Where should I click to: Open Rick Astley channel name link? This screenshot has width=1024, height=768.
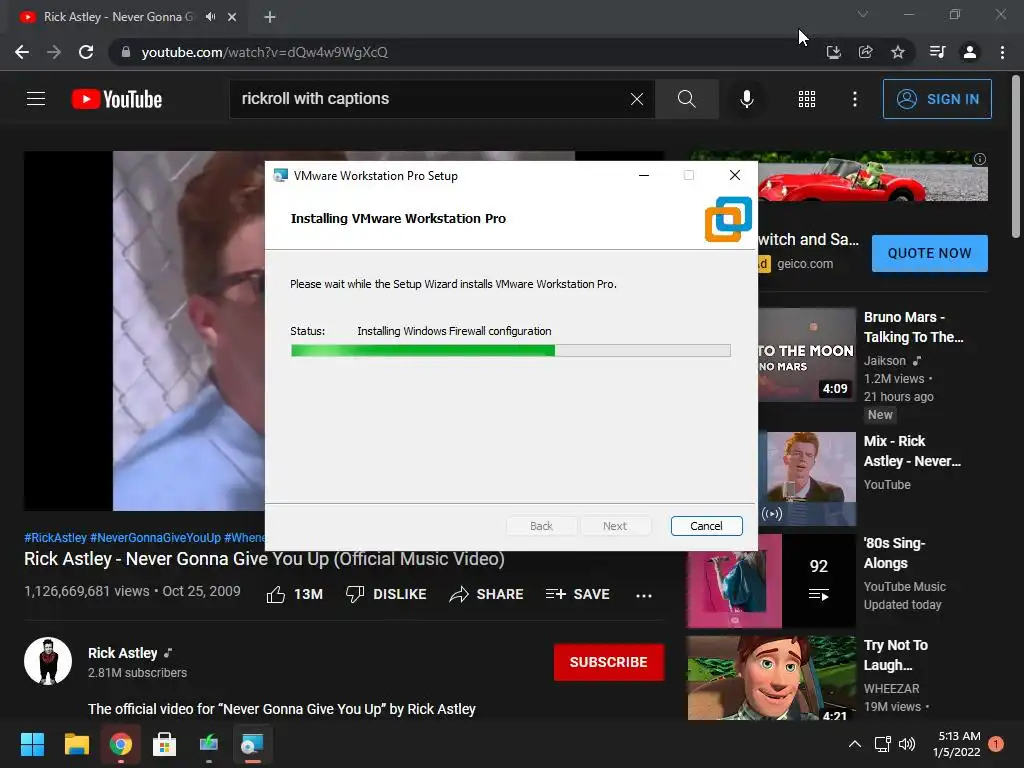pyautogui.click(x=123, y=653)
